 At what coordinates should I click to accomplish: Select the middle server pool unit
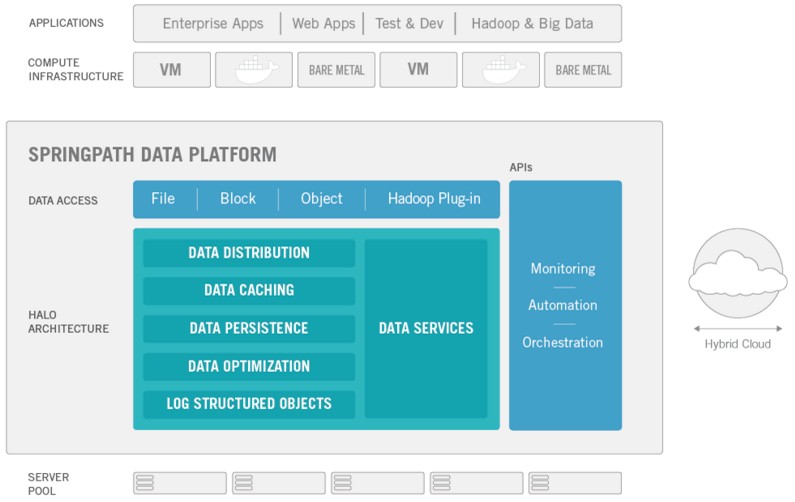coord(378,483)
